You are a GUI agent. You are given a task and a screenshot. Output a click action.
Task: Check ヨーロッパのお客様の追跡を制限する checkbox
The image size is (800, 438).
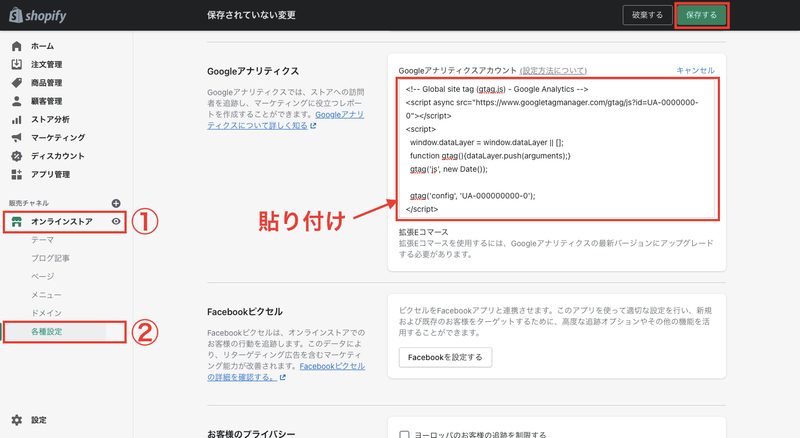(x=405, y=435)
